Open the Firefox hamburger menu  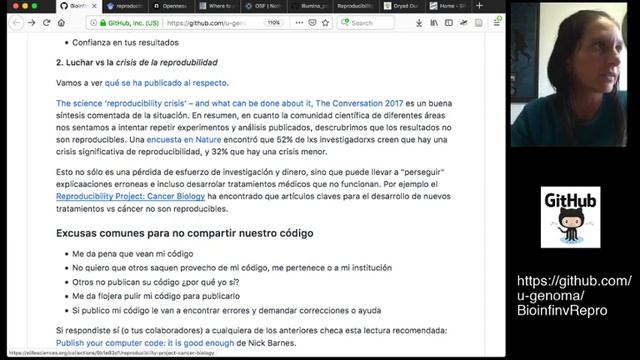[497, 23]
